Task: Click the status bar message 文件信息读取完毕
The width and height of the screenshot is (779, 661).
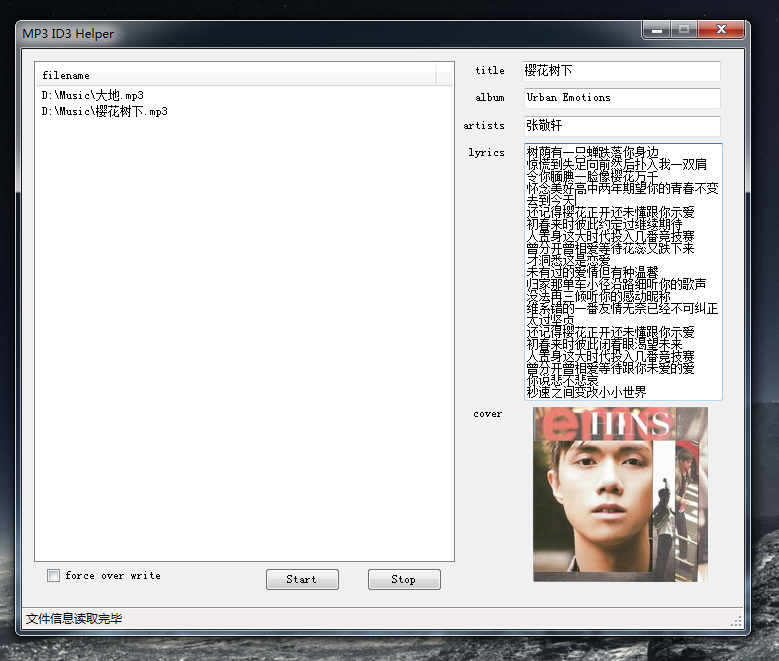Action: click(74, 619)
